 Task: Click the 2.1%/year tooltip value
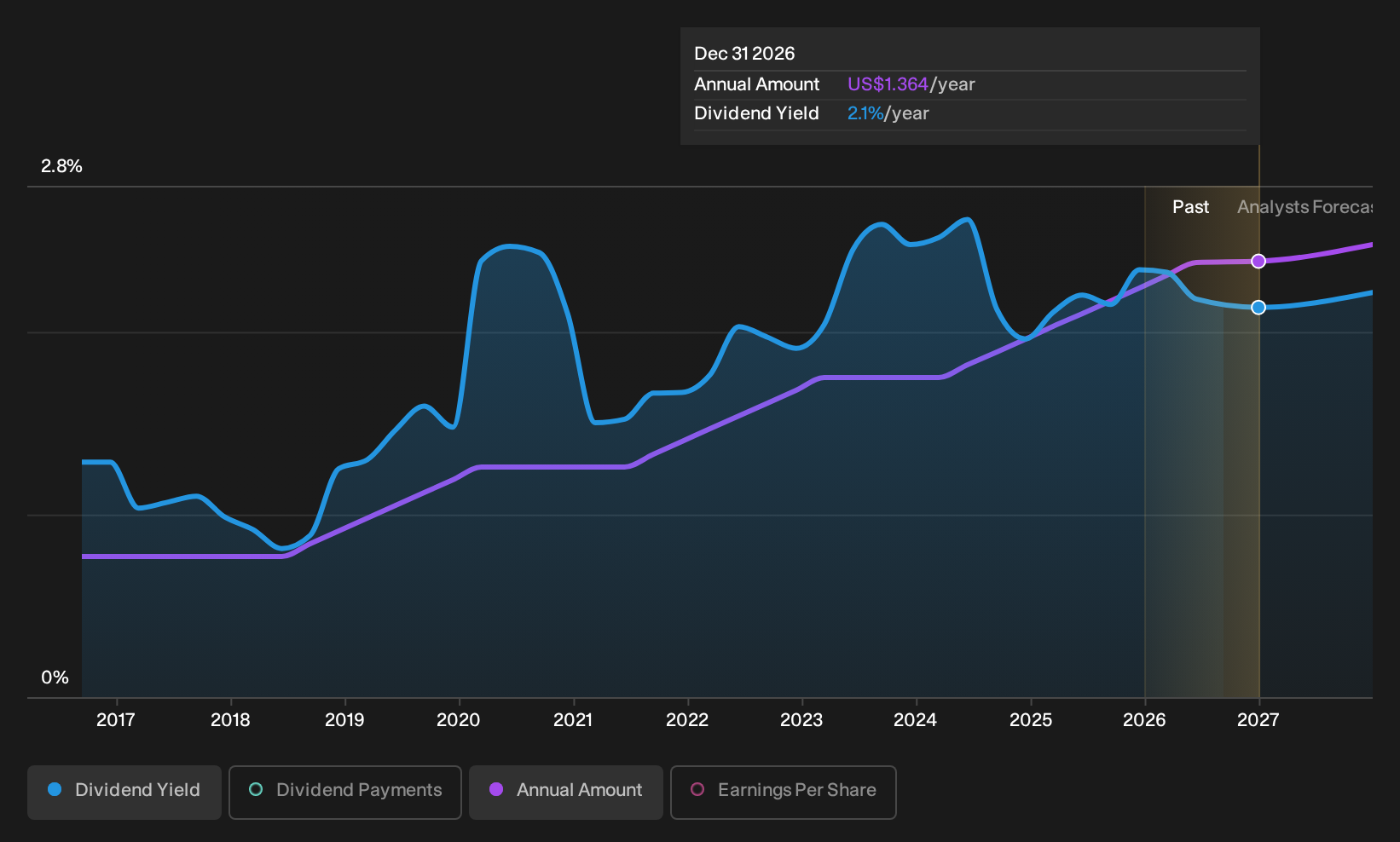pyautogui.click(x=888, y=113)
